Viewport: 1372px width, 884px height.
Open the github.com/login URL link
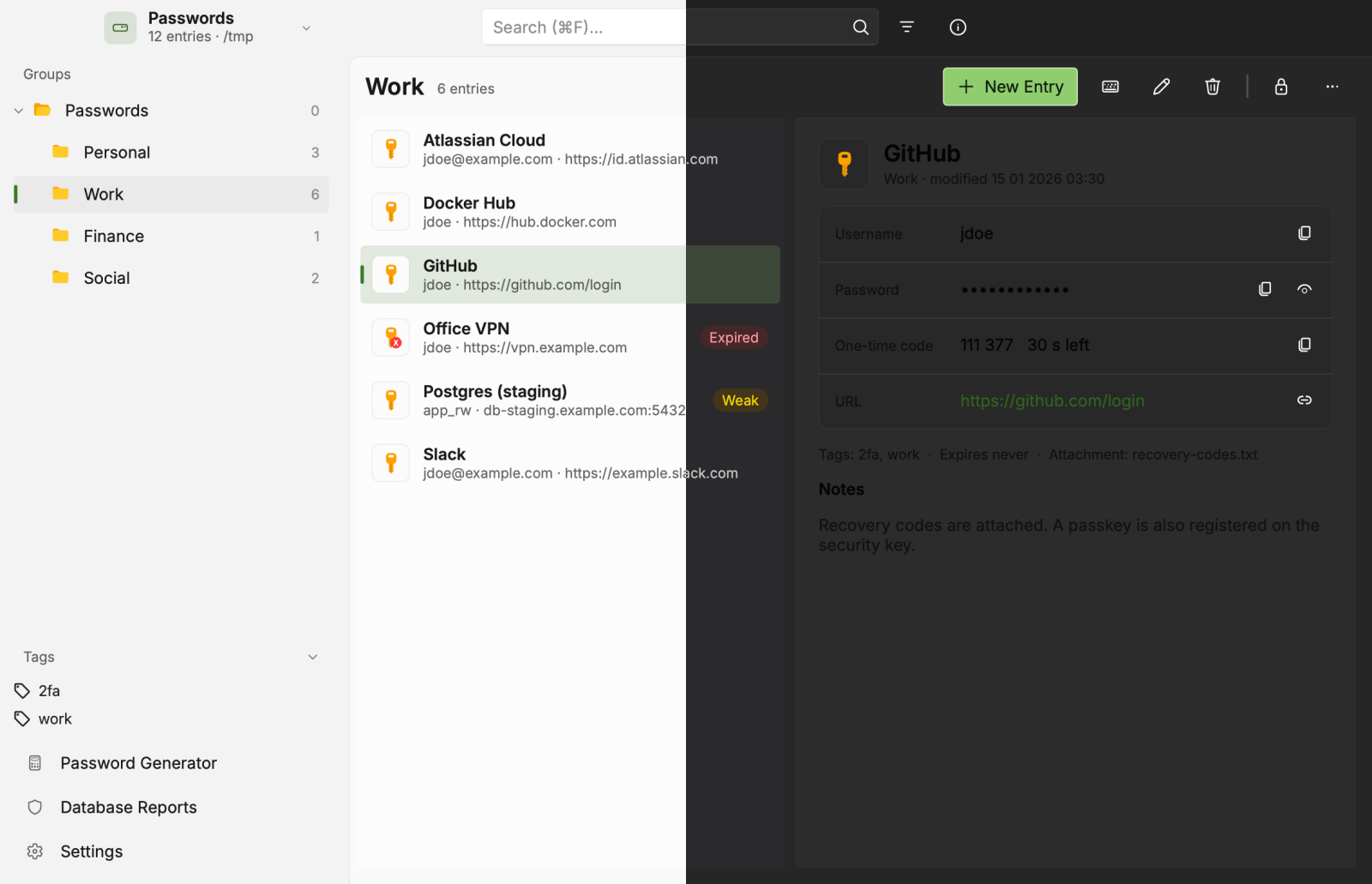pyautogui.click(x=1052, y=400)
